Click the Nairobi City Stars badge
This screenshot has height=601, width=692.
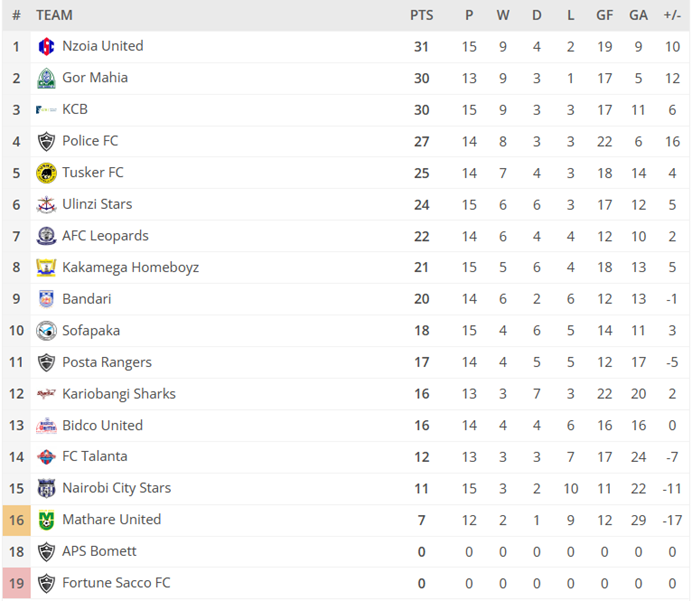point(46,489)
